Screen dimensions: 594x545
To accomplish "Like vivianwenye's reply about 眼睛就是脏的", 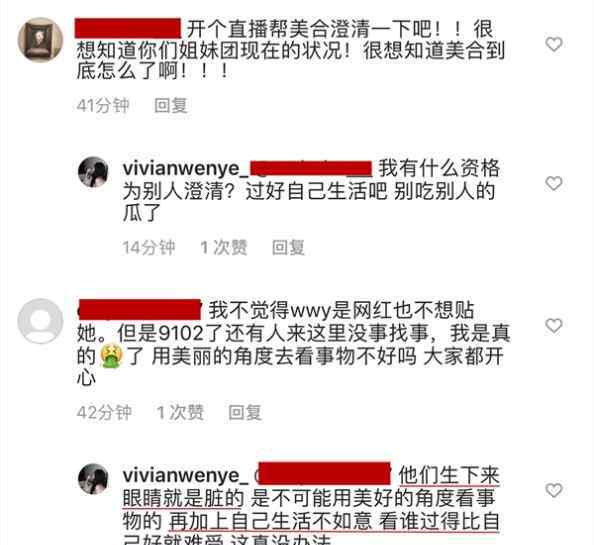I will click(x=553, y=490).
